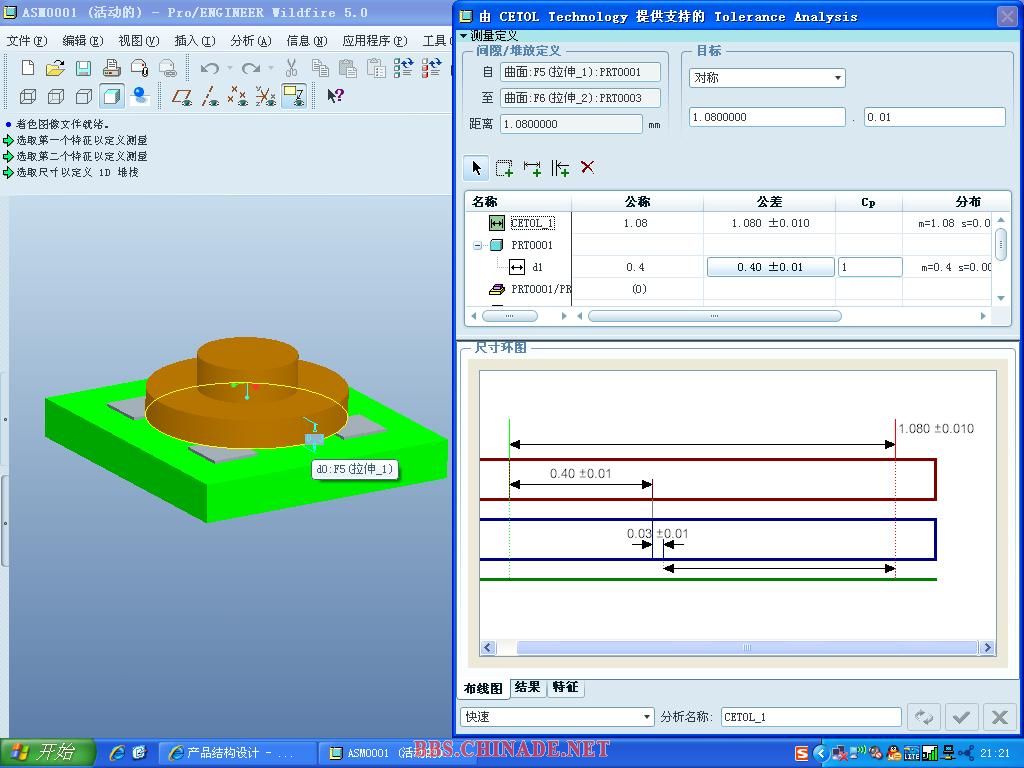Viewport: 1024px width, 768px height.
Task: Click the Cp field containing 1
Action: pos(871,267)
